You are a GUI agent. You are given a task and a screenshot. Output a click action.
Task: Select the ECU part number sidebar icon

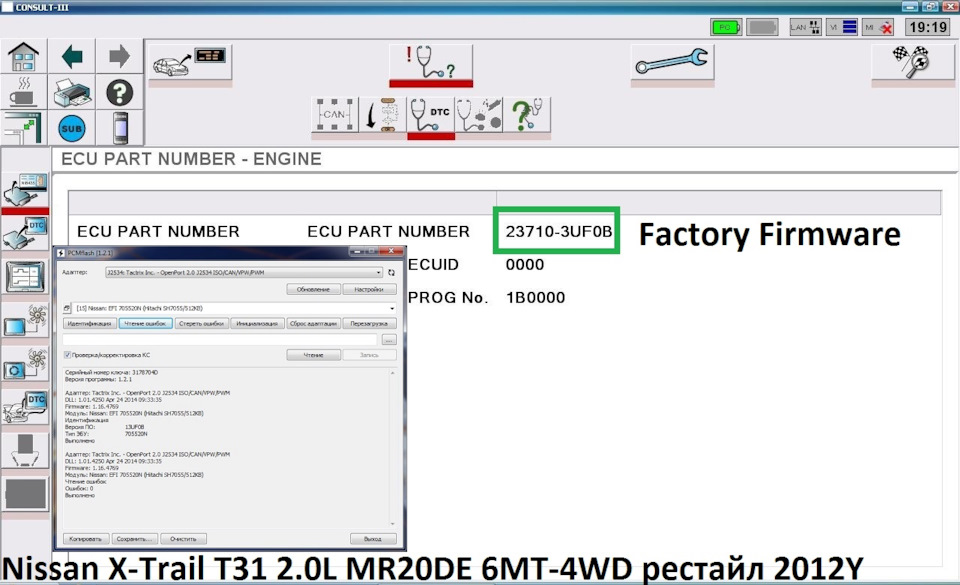click(x=25, y=190)
